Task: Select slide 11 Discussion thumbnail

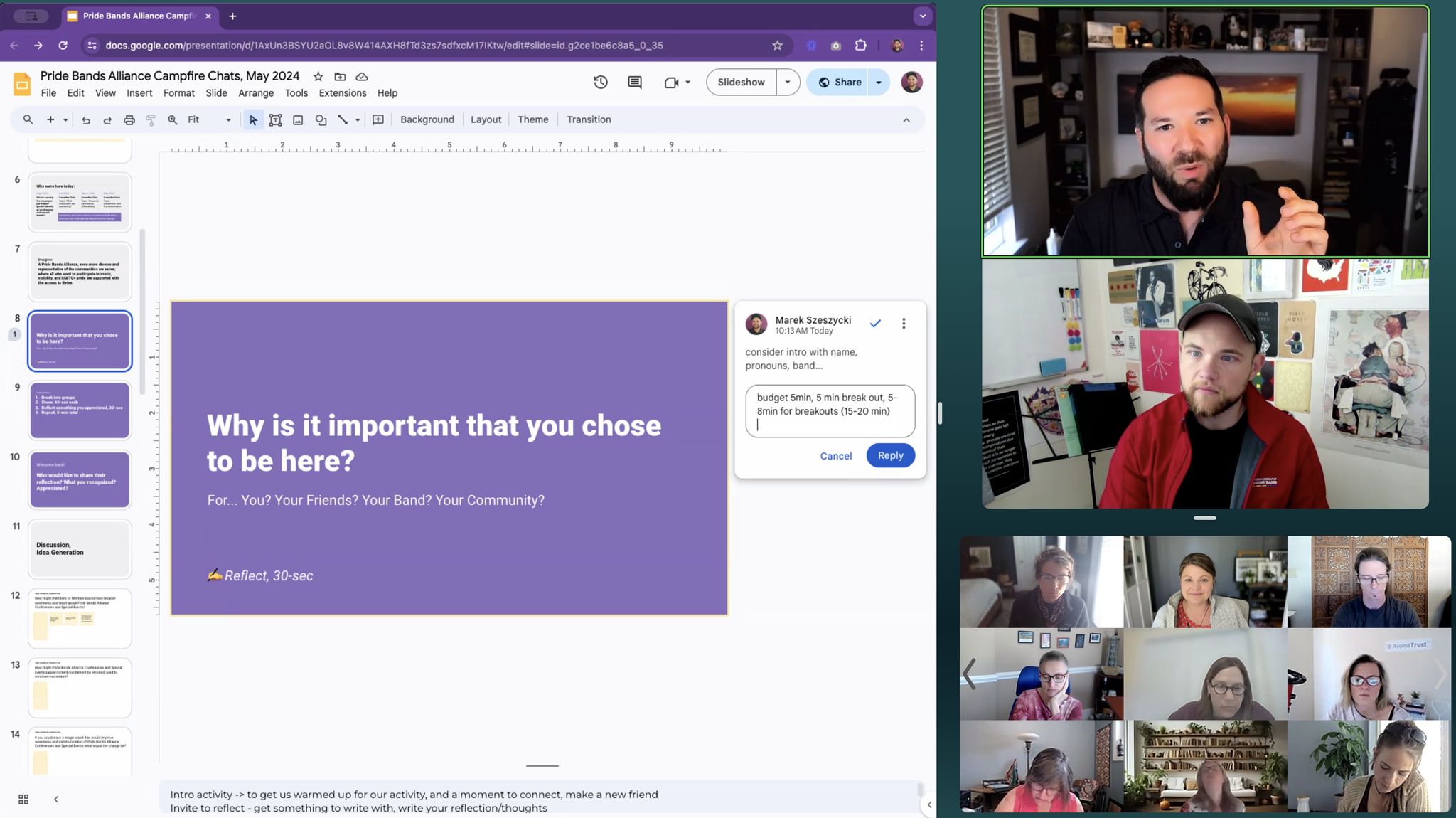Action: [x=80, y=548]
